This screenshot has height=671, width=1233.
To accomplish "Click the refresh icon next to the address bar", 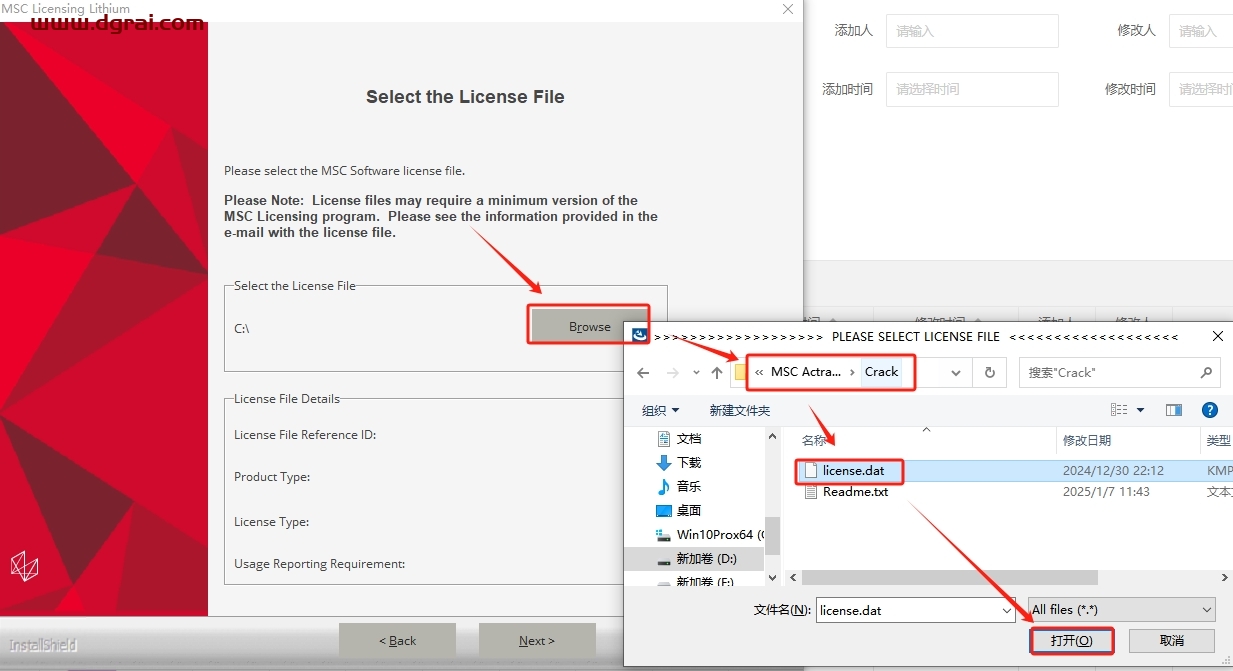I will [989, 372].
